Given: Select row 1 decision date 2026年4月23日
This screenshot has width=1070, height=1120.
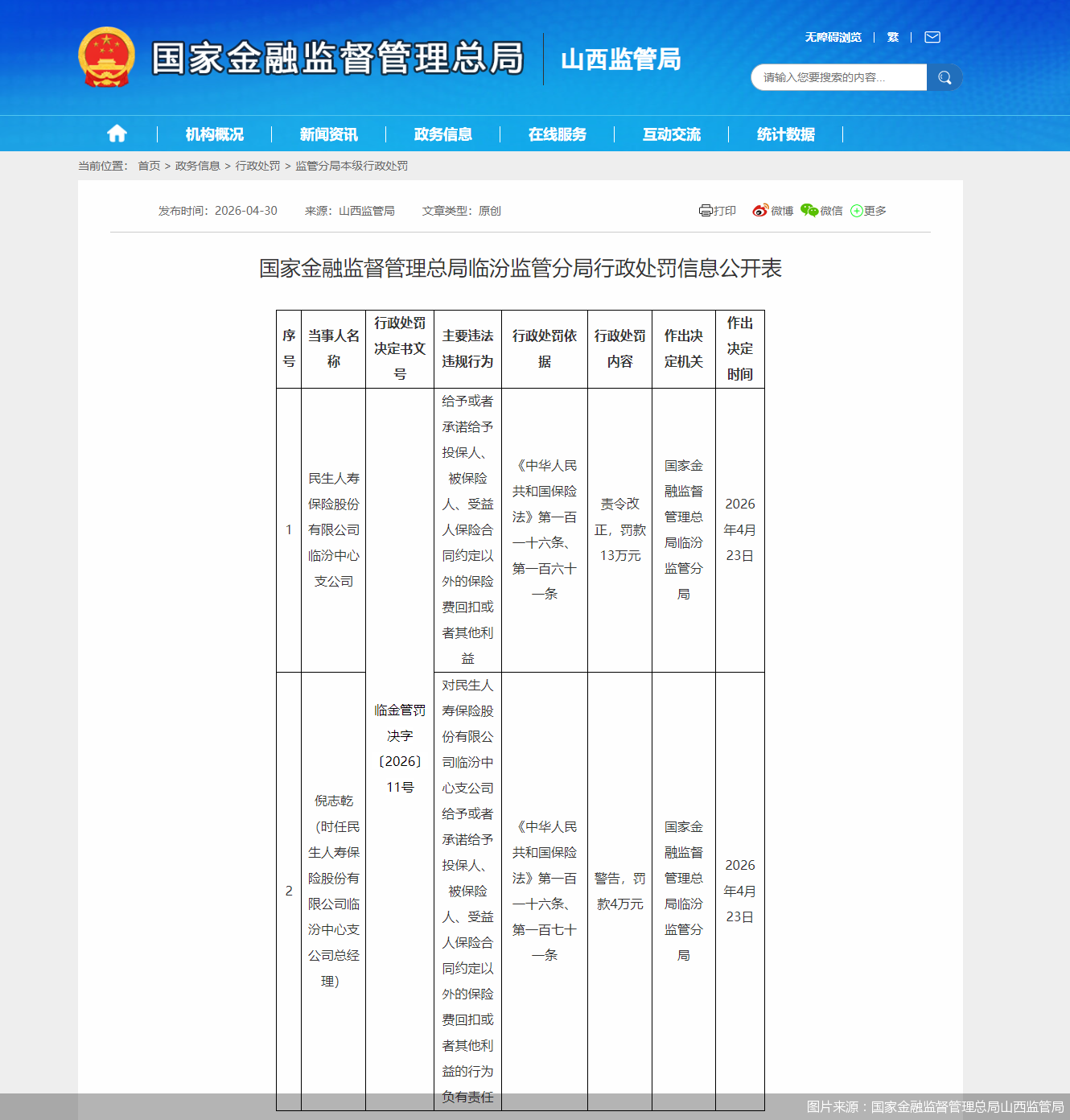Looking at the screenshot, I should click(x=740, y=529).
